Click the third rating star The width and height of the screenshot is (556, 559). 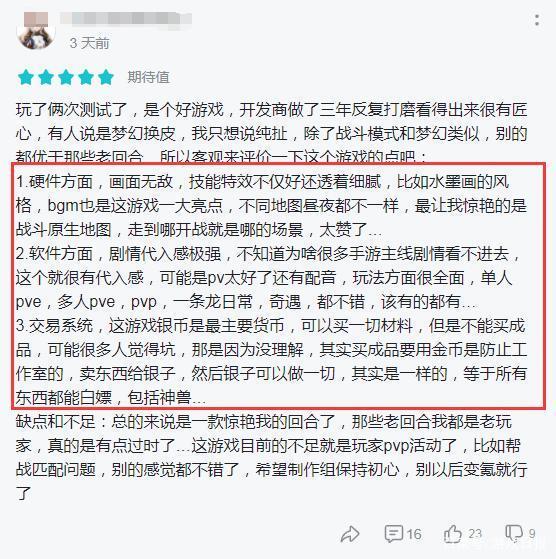(66, 77)
